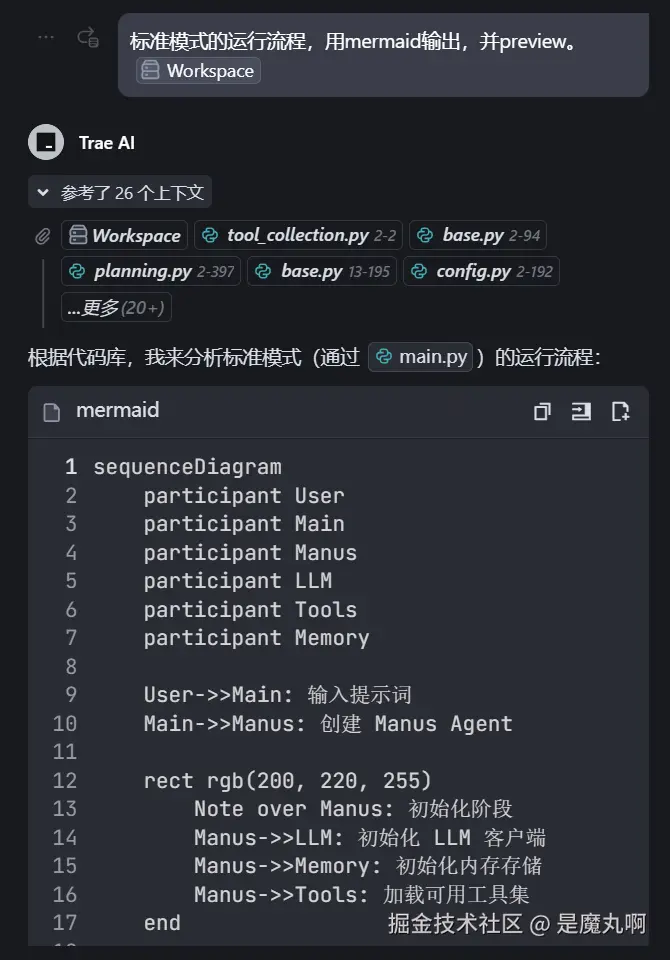Viewport: 670px width, 960px height.
Task: Open the Workspace chip in the user message
Action: (199, 70)
